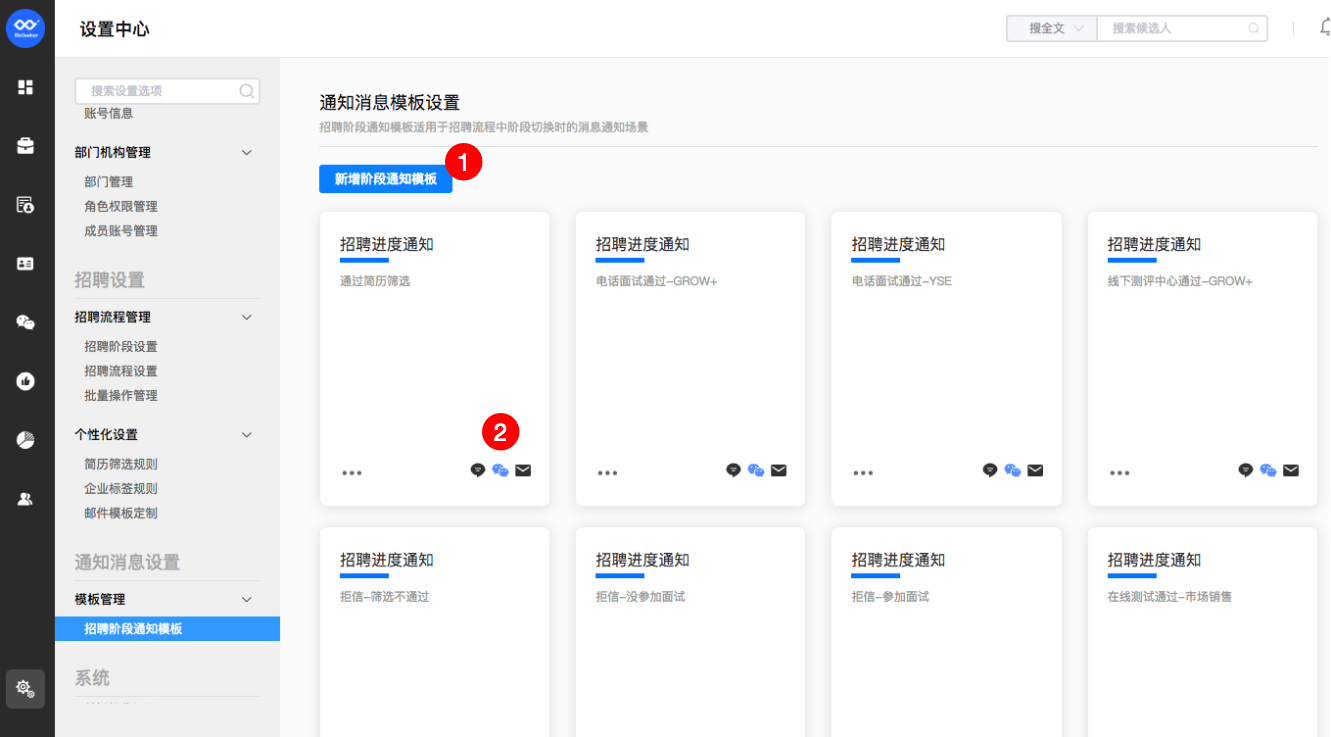Open 简历筛选规则 settings page

121,464
